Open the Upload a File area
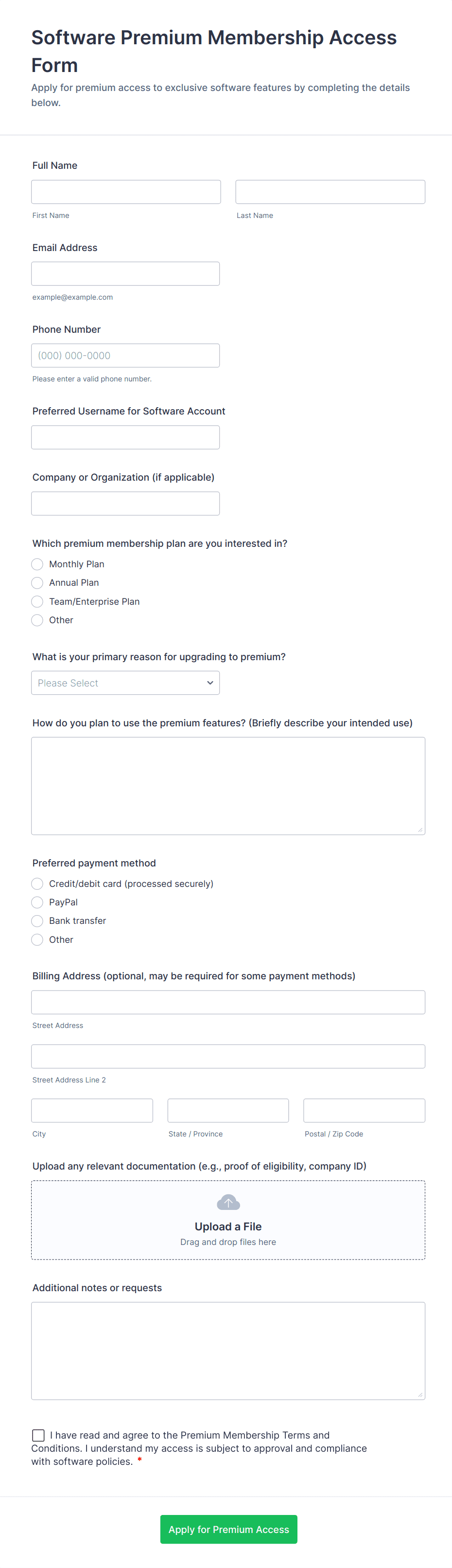Screen dimensions: 452x1568 click(x=228, y=1220)
